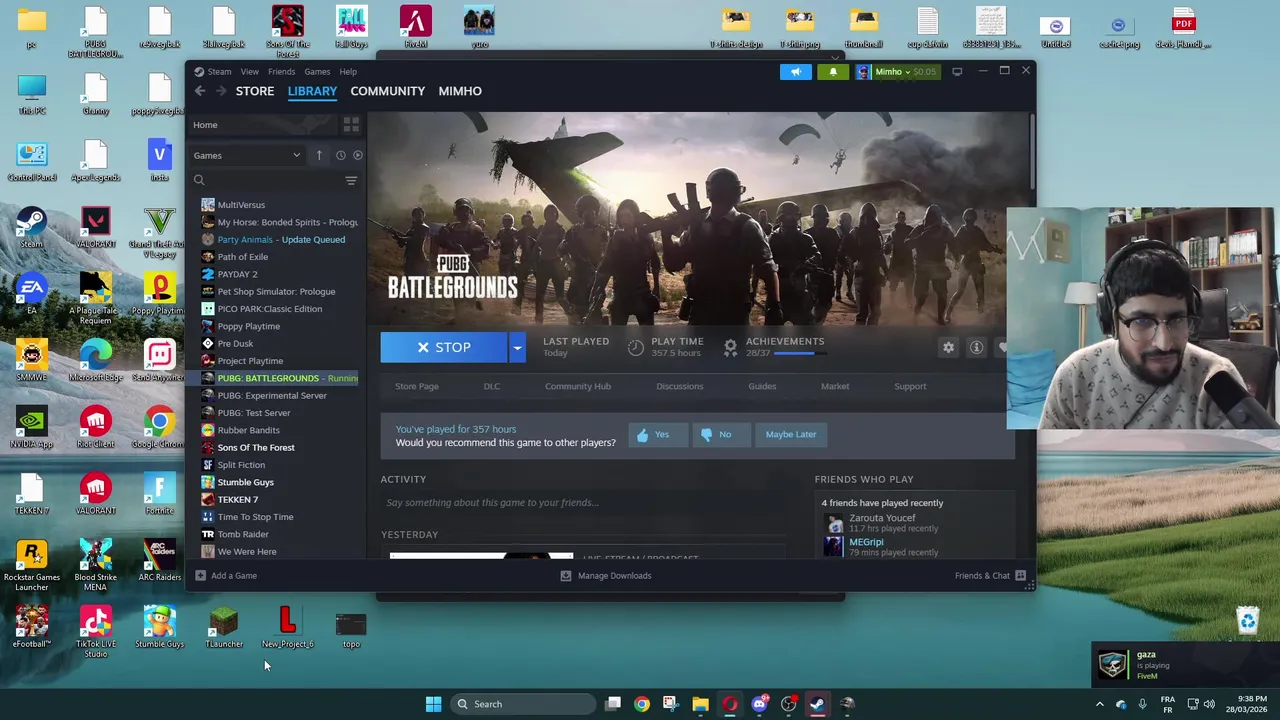Open the Guides link
This screenshot has height=720, width=1280.
762,386
